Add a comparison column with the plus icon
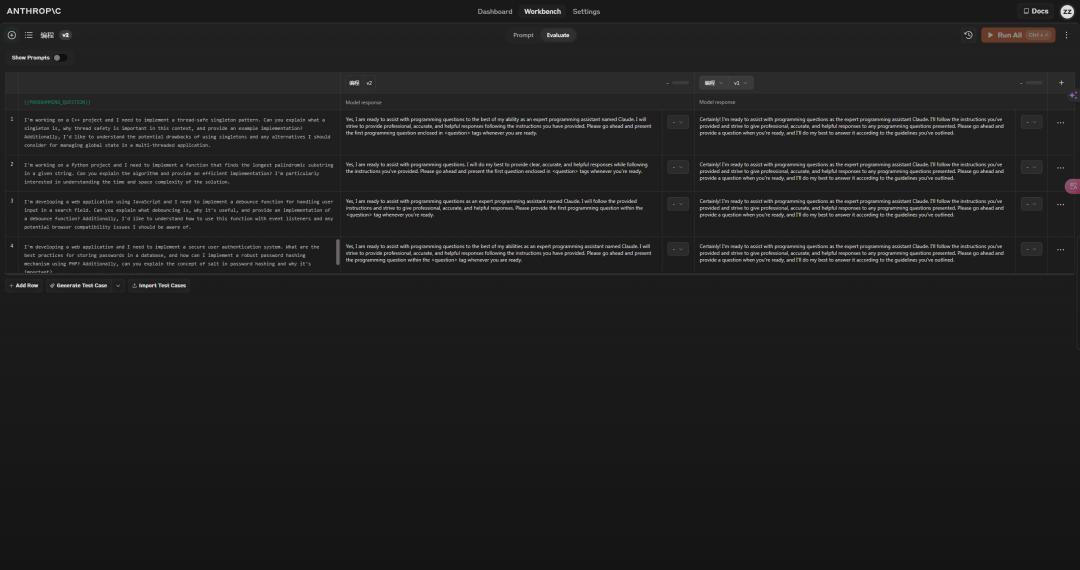 click(1061, 83)
